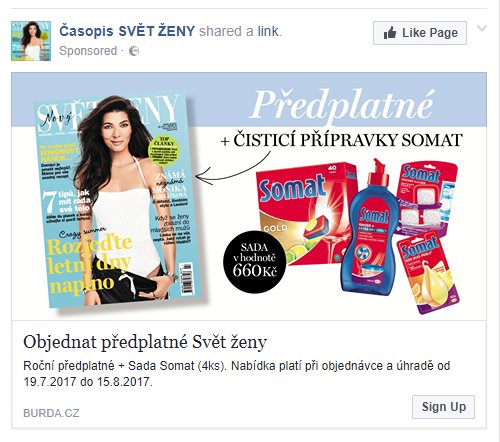Click the Sponsored label
The image size is (500, 442).
88,51
